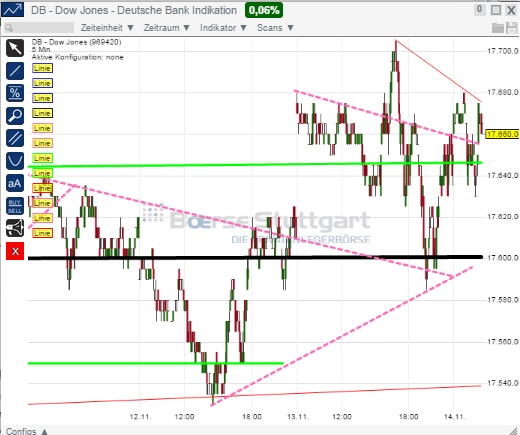
Task: Click the 17.700.0 price axis label
Action: click(503, 51)
